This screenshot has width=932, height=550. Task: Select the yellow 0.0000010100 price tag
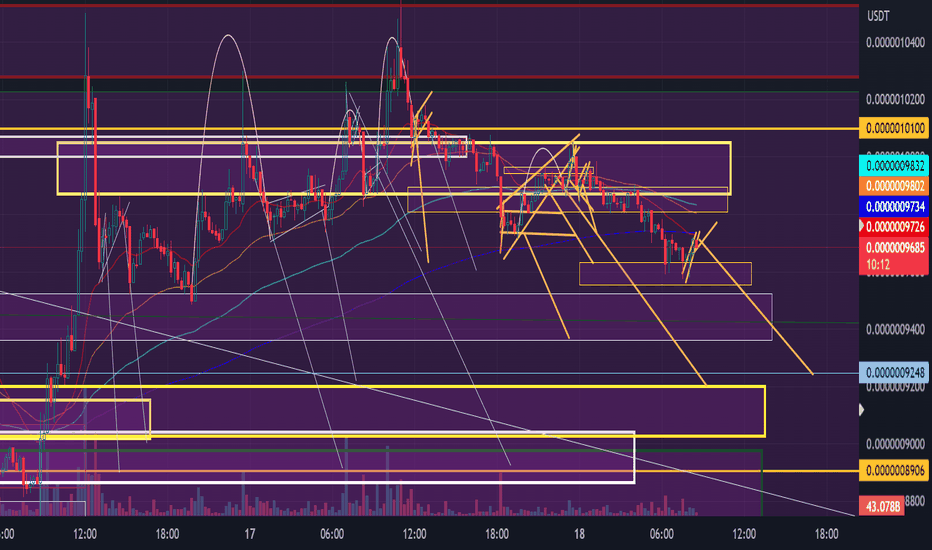coord(894,128)
